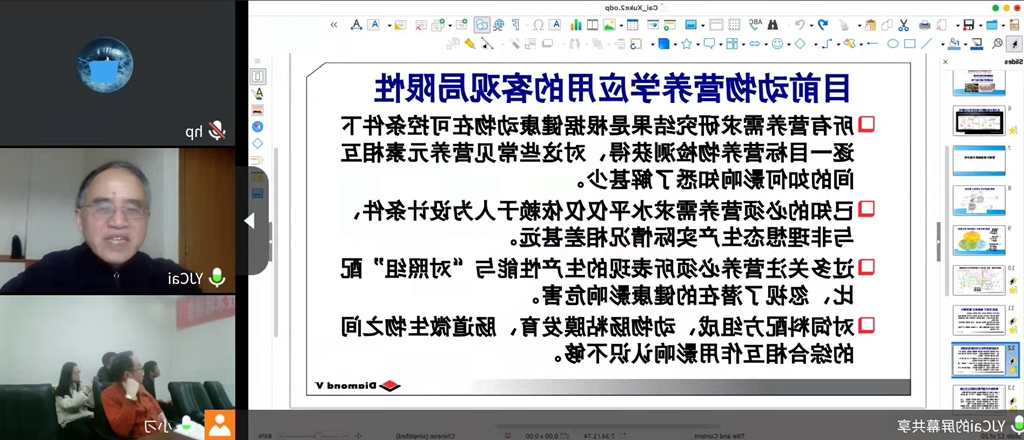Click the Fill Color paint bucket swatch
1024x440 pixels.
point(954,44)
